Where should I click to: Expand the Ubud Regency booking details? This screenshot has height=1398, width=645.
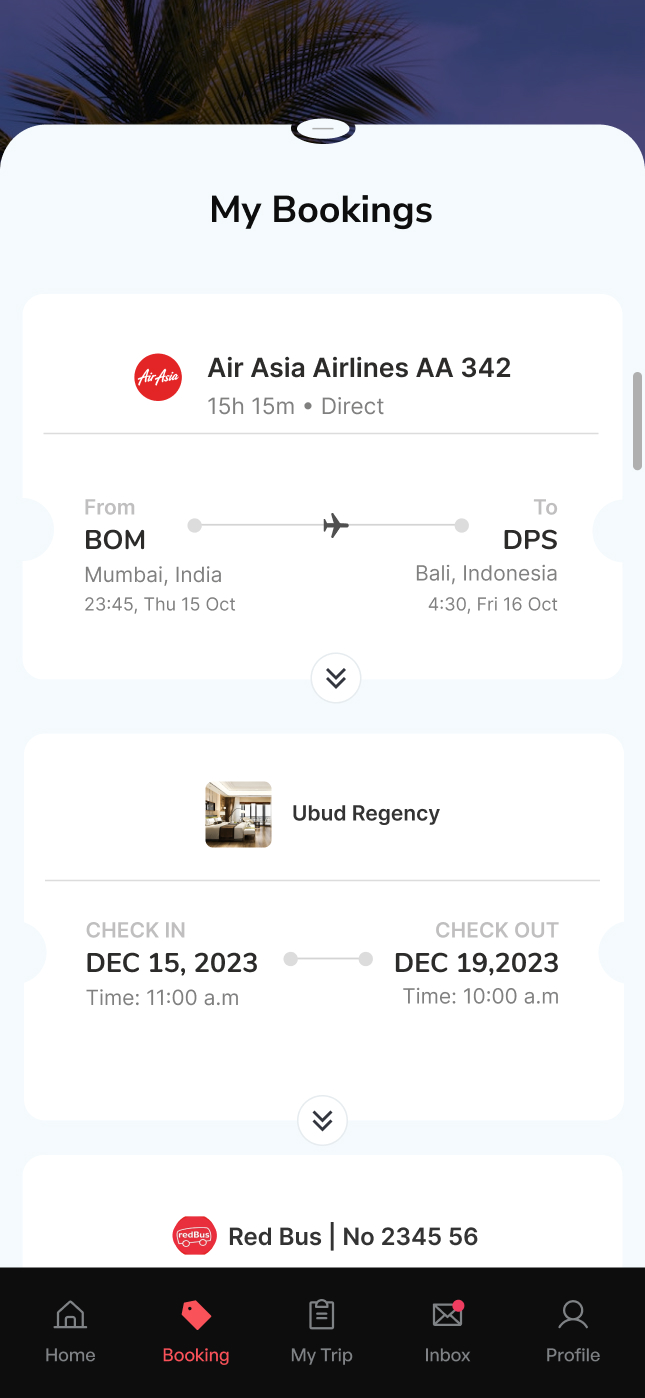click(x=322, y=1121)
